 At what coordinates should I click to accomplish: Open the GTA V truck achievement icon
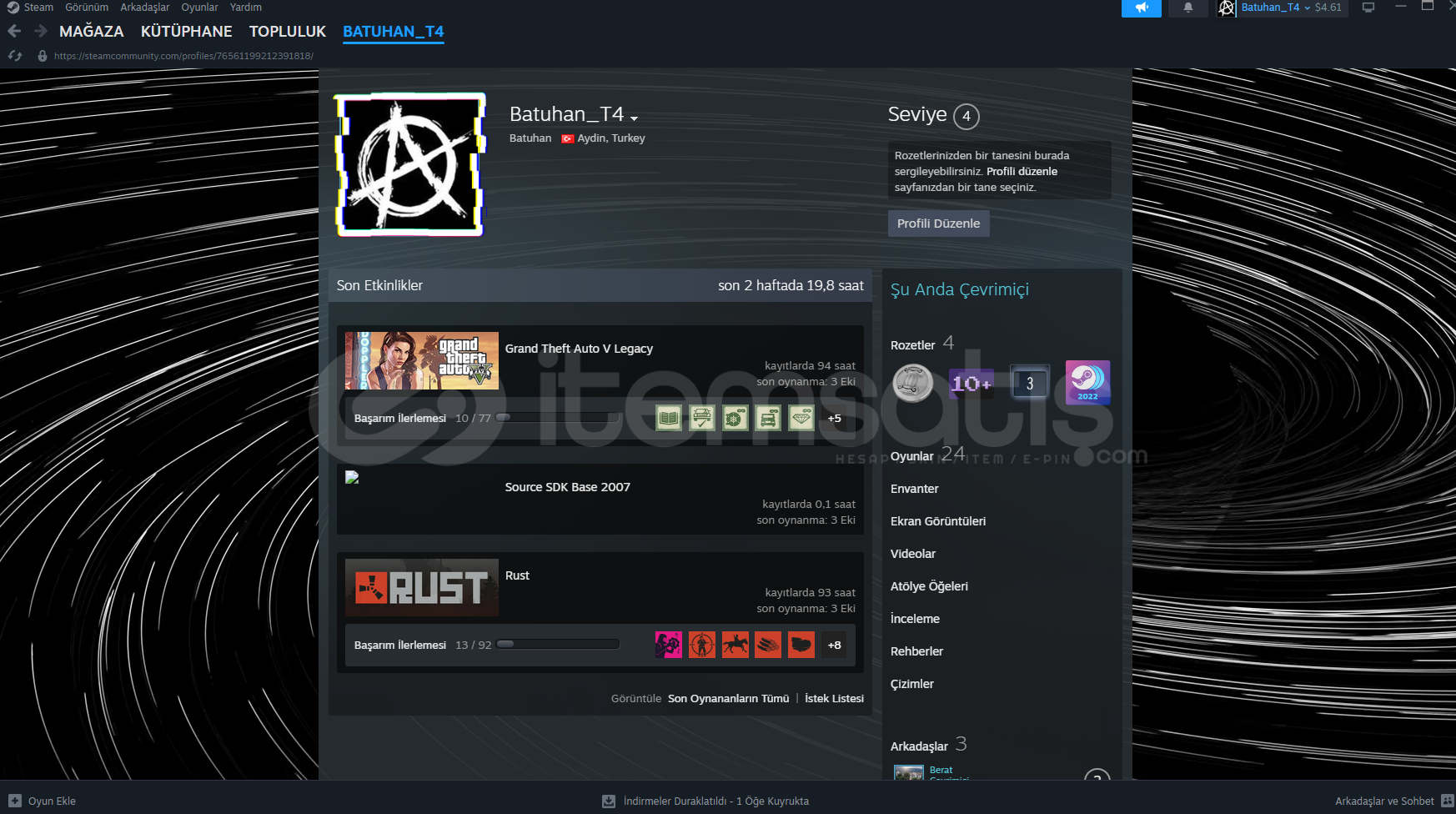tap(768, 418)
